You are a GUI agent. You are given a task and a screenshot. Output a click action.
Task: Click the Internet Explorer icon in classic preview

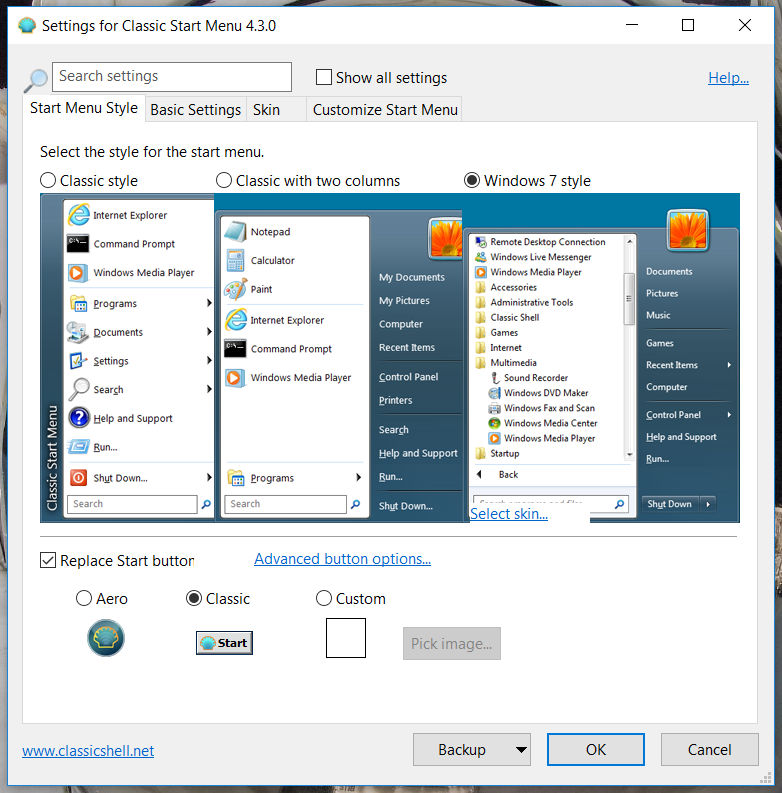(x=78, y=215)
